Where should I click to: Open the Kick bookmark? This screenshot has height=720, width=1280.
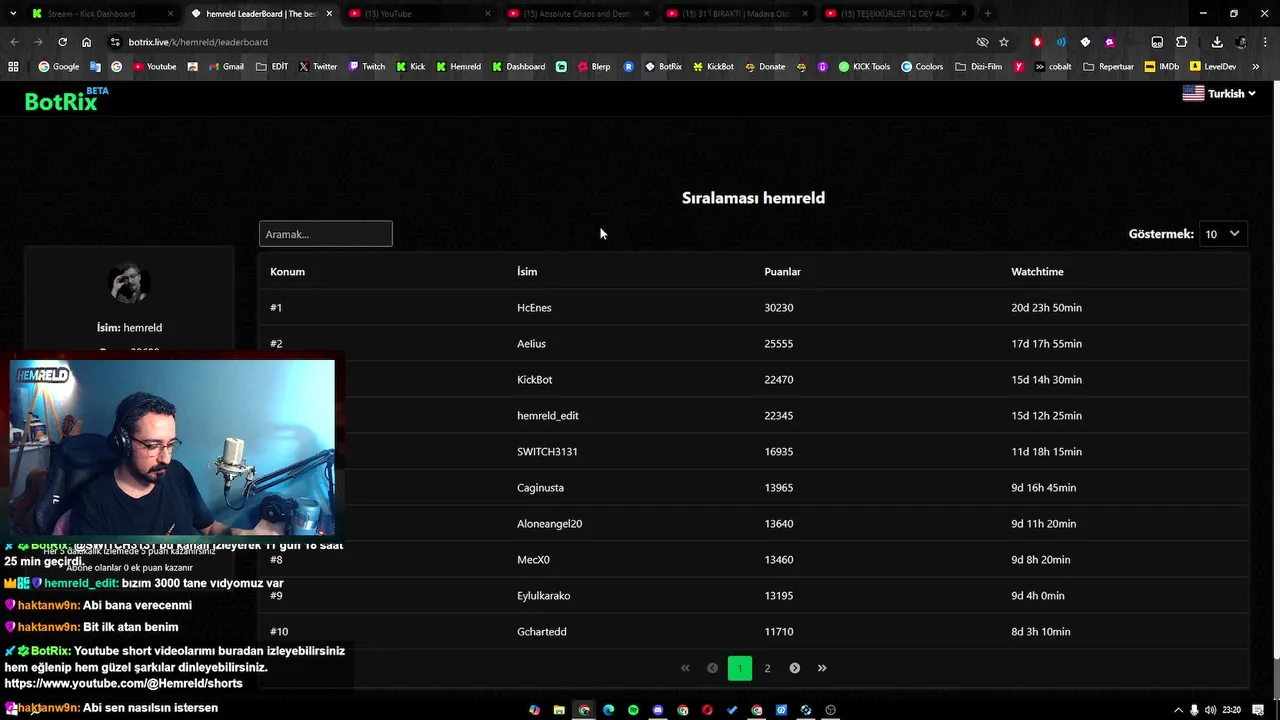(x=410, y=67)
